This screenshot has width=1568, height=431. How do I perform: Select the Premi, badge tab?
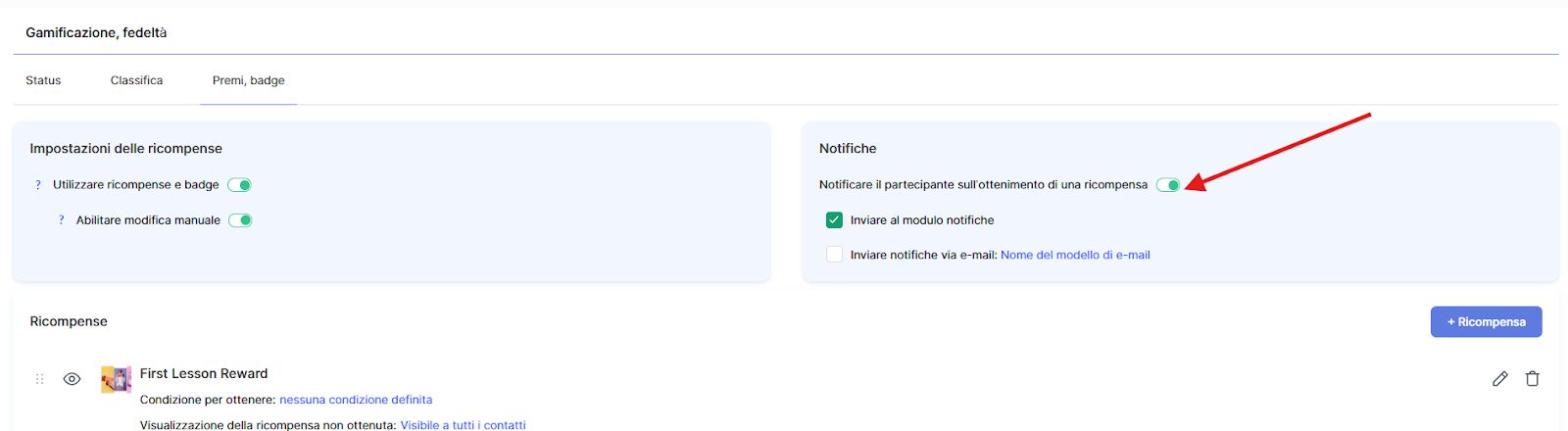point(248,80)
